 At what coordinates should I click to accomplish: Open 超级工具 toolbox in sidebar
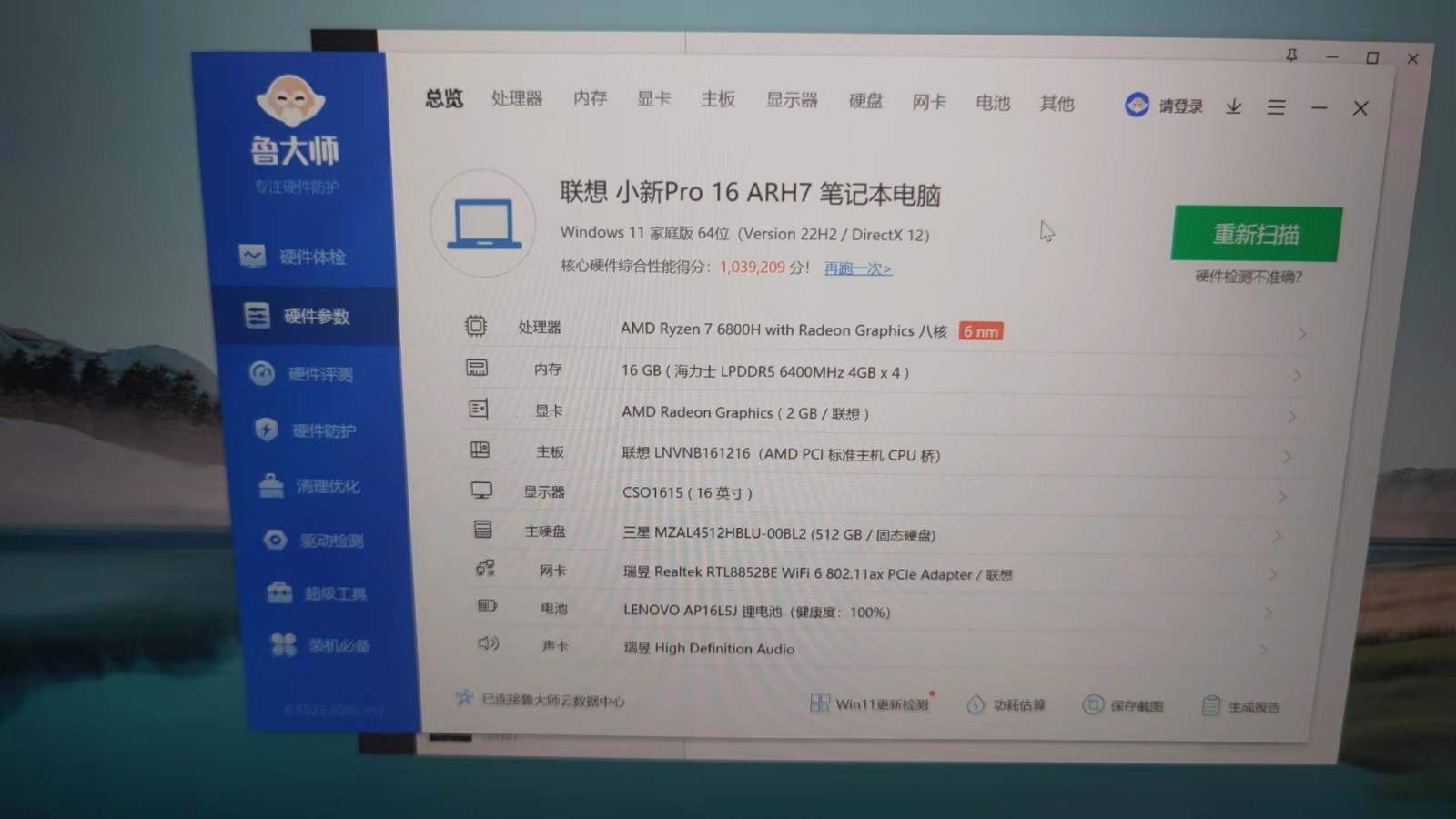pos(317,593)
